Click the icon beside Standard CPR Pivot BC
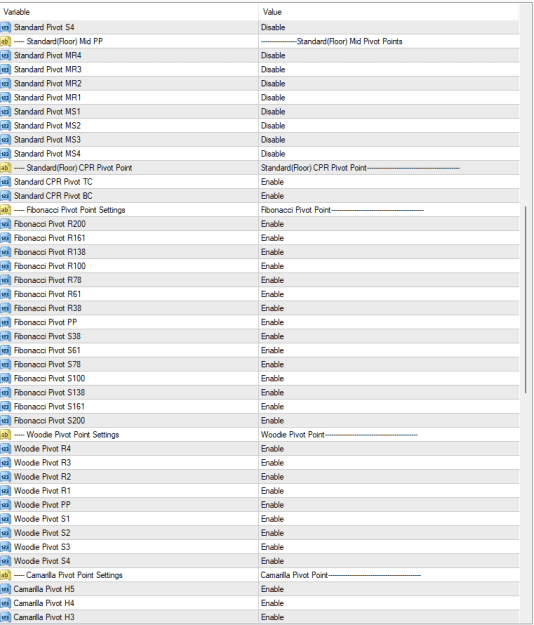Viewport: 534px width, 625px height. tap(6, 196)
